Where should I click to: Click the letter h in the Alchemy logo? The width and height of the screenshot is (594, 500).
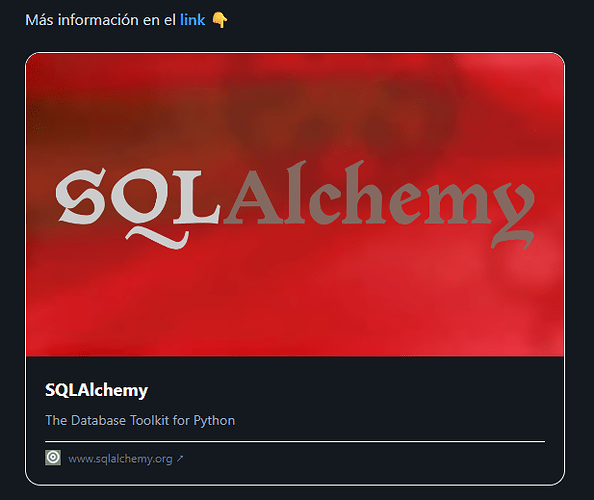click(365, 192)
